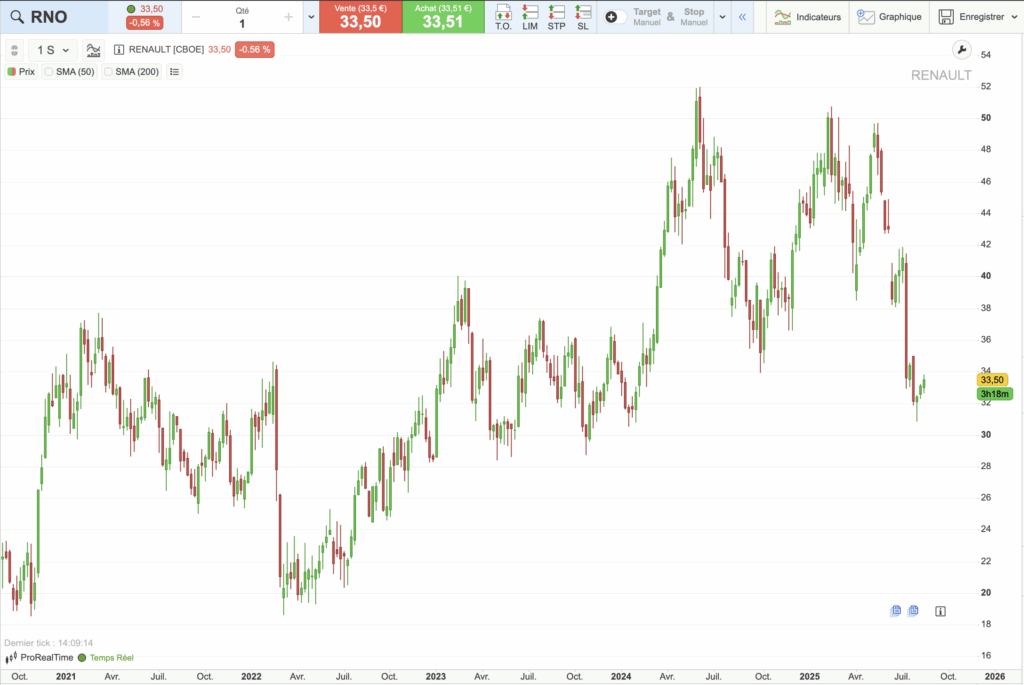Open the 1 S timeframe dropdown
The height and width of the screenshot is (685, 1024).
(54, 49)
